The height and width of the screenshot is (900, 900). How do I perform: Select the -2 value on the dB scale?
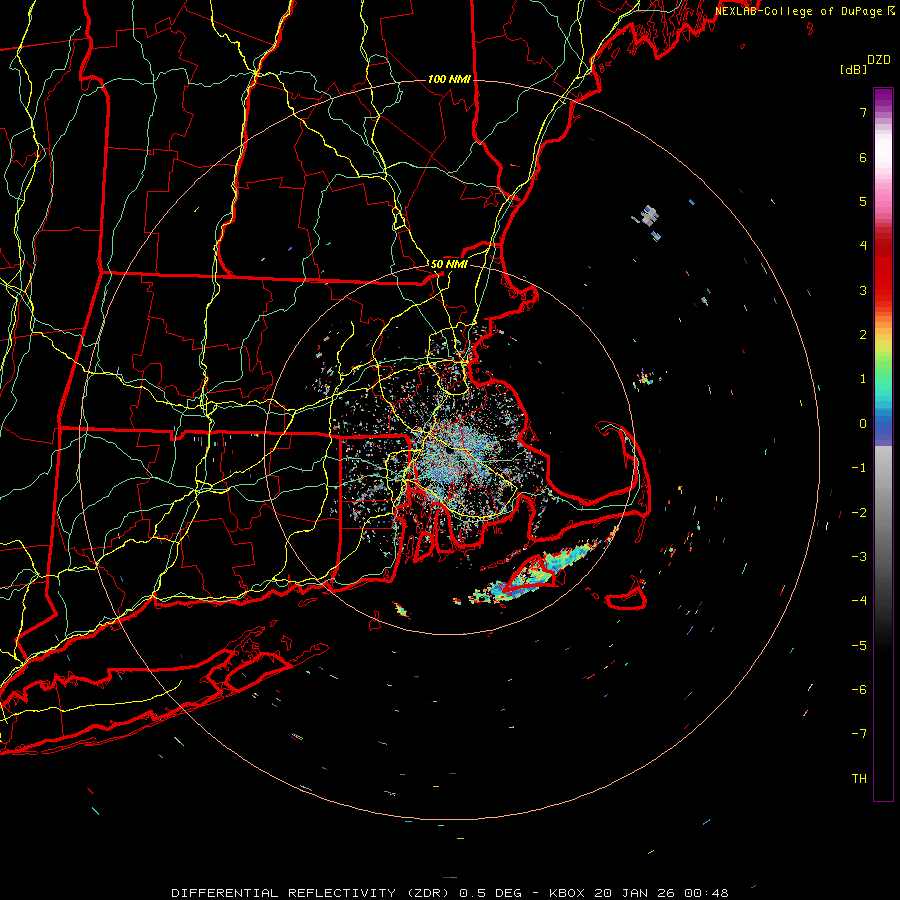click(859, 512)
